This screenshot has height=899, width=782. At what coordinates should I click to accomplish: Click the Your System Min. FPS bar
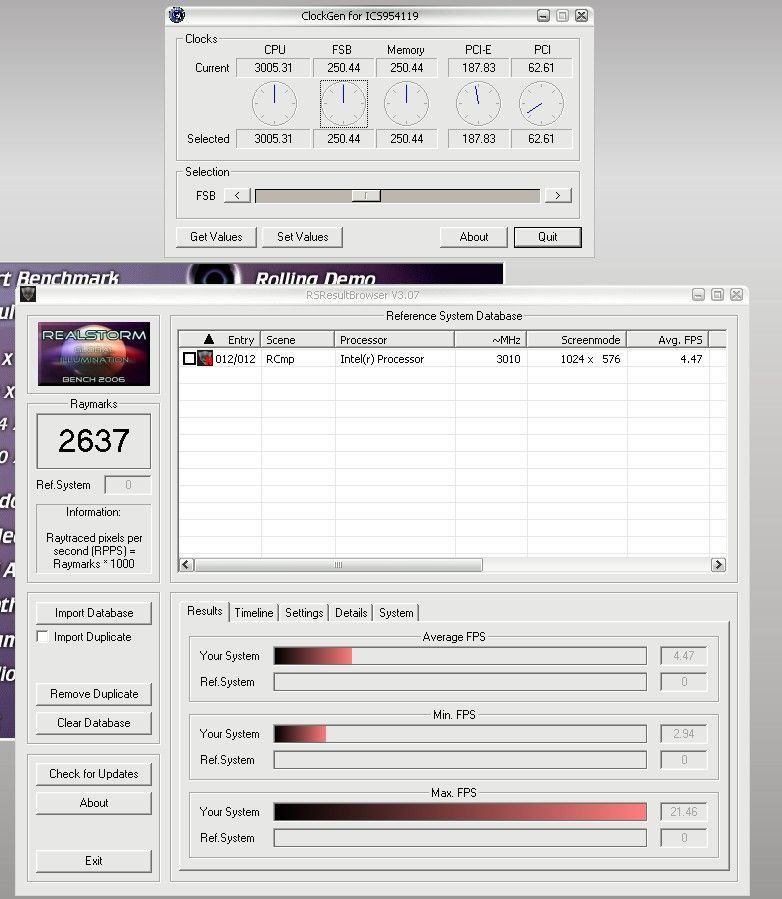click(x=460, y=734)
